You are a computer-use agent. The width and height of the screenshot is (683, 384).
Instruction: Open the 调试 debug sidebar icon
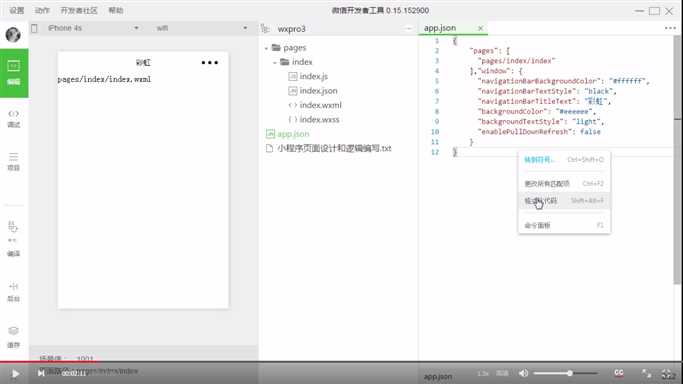(14, 118)
